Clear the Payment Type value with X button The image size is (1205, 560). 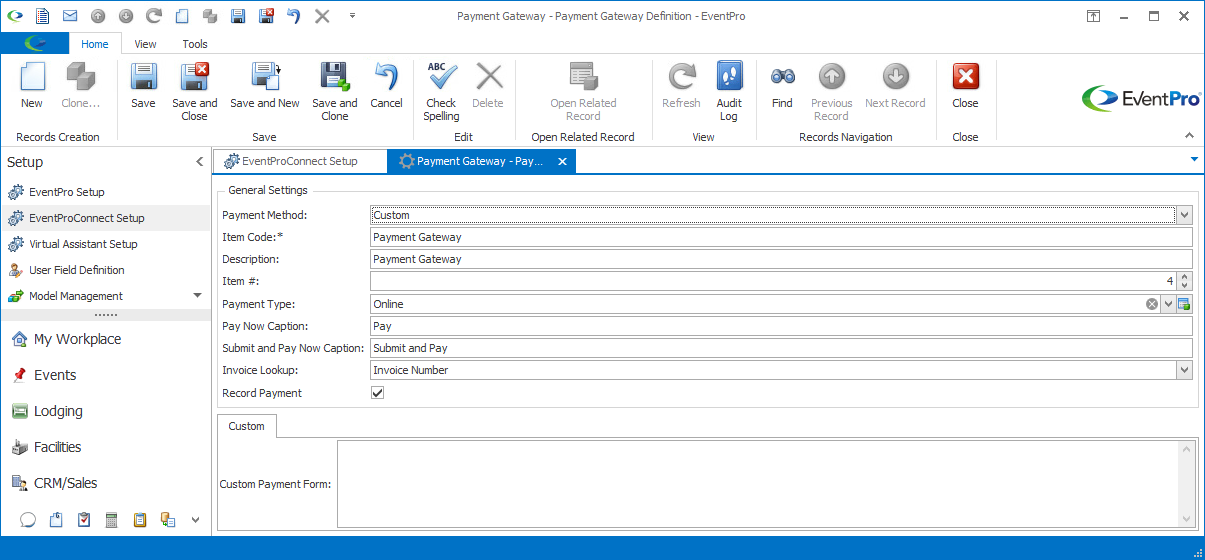(1152, 304)
